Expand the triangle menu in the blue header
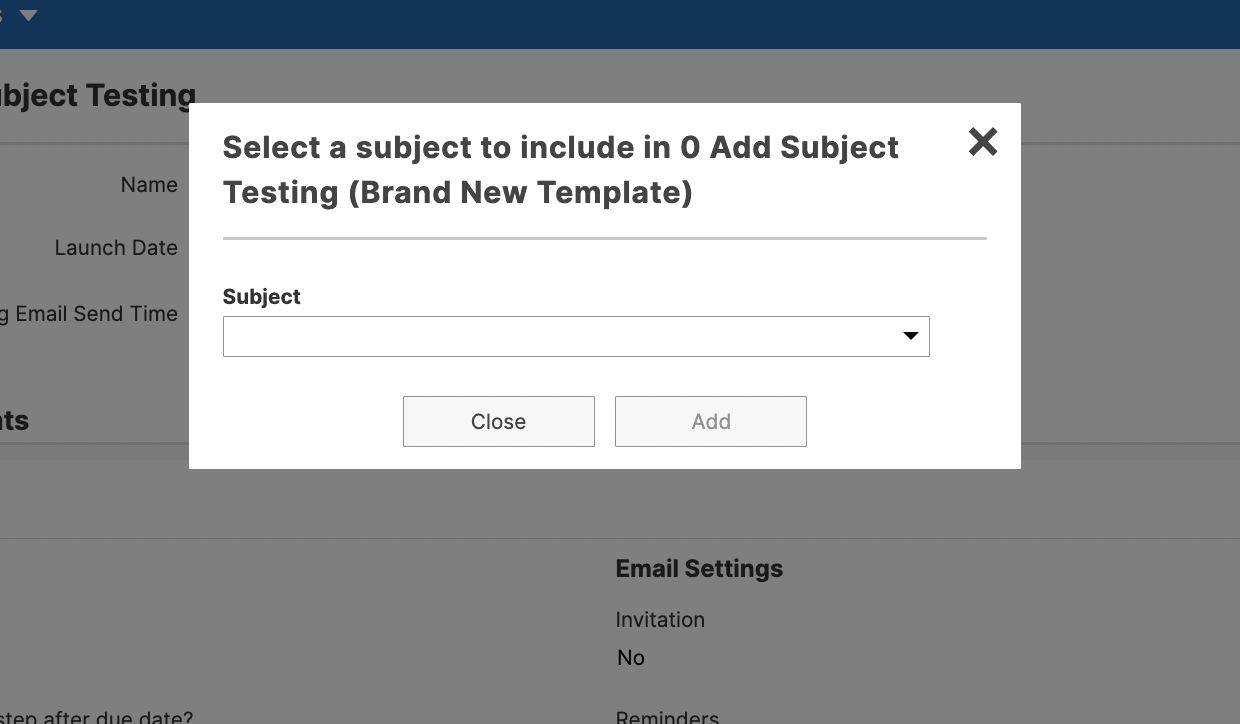Image resolution: width=1240 pixels, height=724 pixels. pyautogui.click(x=28, y=15)
